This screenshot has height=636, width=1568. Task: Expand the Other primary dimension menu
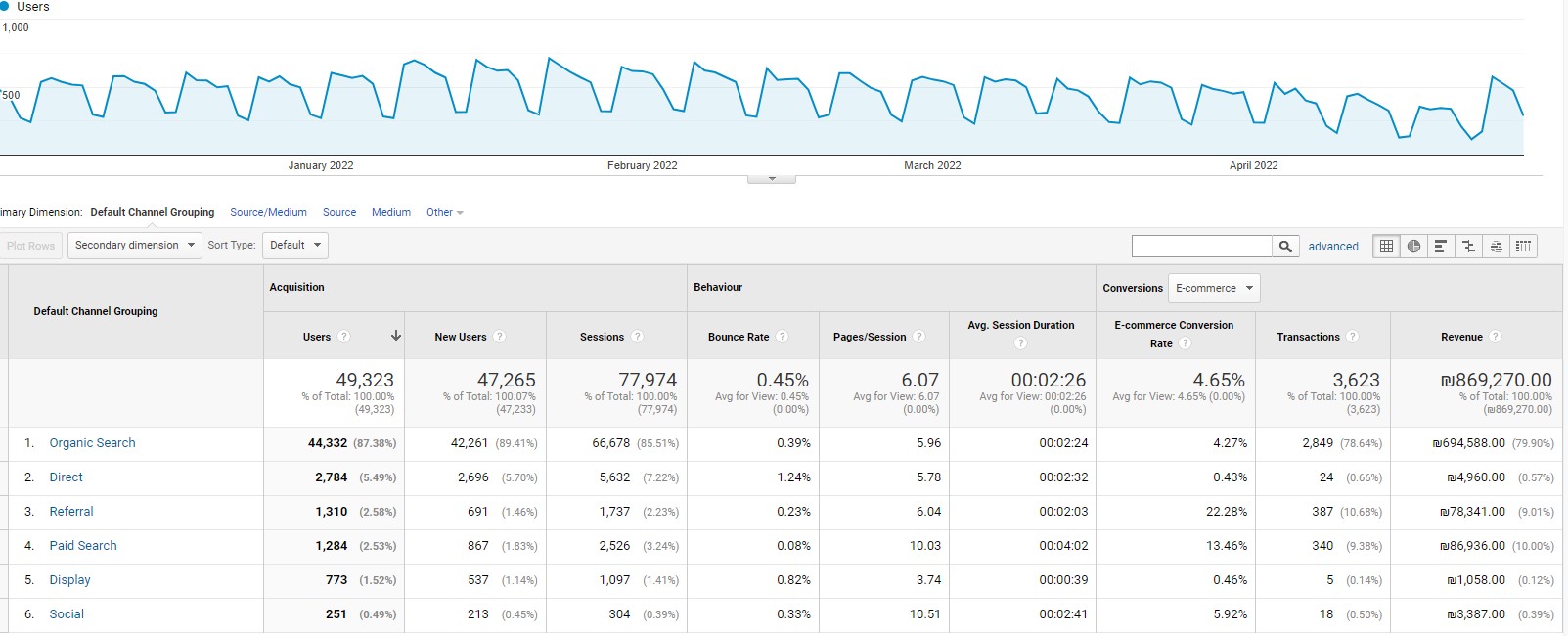[x=444, y=212]
